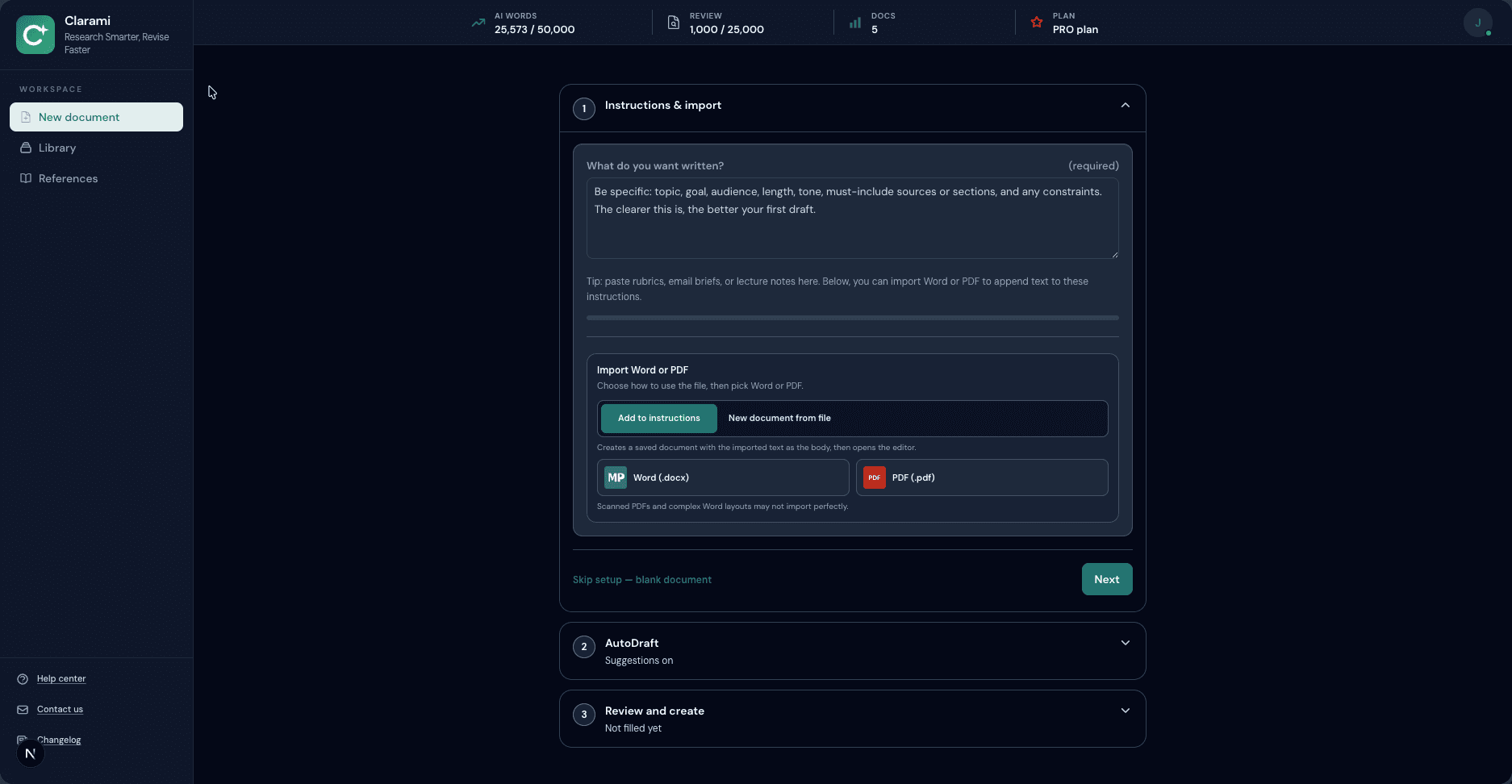Toggle import mode to Add to instructions

658,418
